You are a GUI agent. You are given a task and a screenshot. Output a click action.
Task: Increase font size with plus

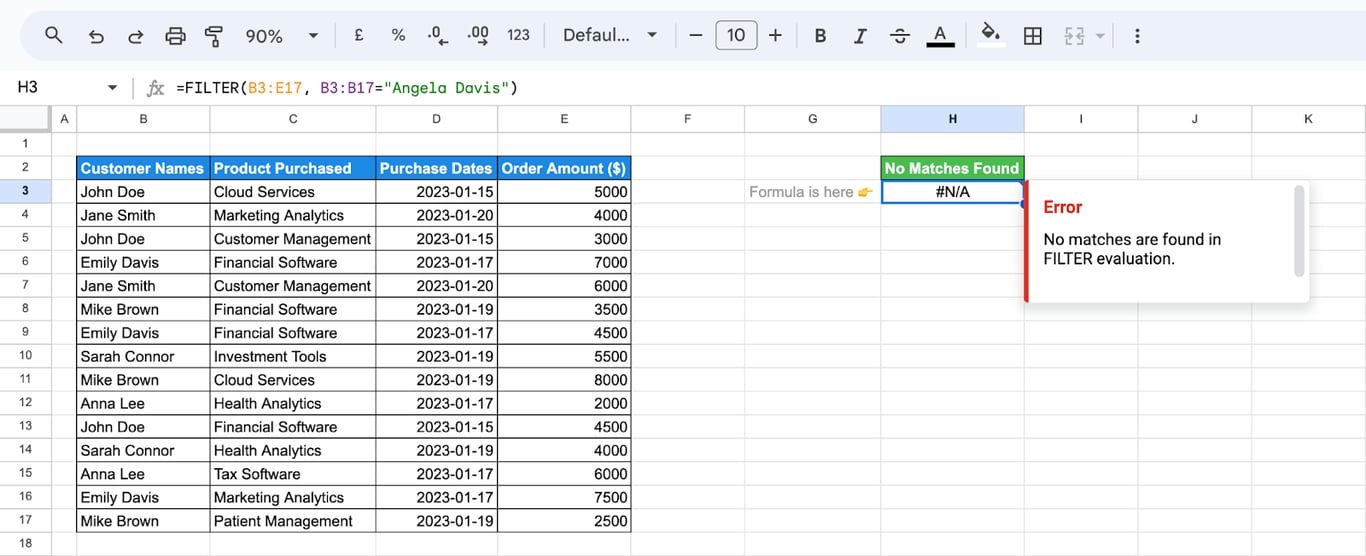[x=775, y=35]
